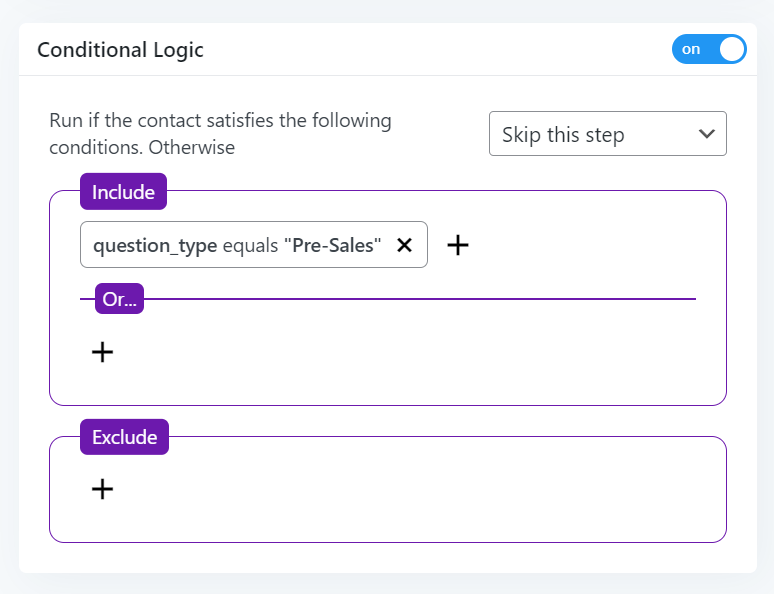Viewport: 774px width, 594px height.
Task: Add a condition under the Or divider
Action: pos(102,352)
